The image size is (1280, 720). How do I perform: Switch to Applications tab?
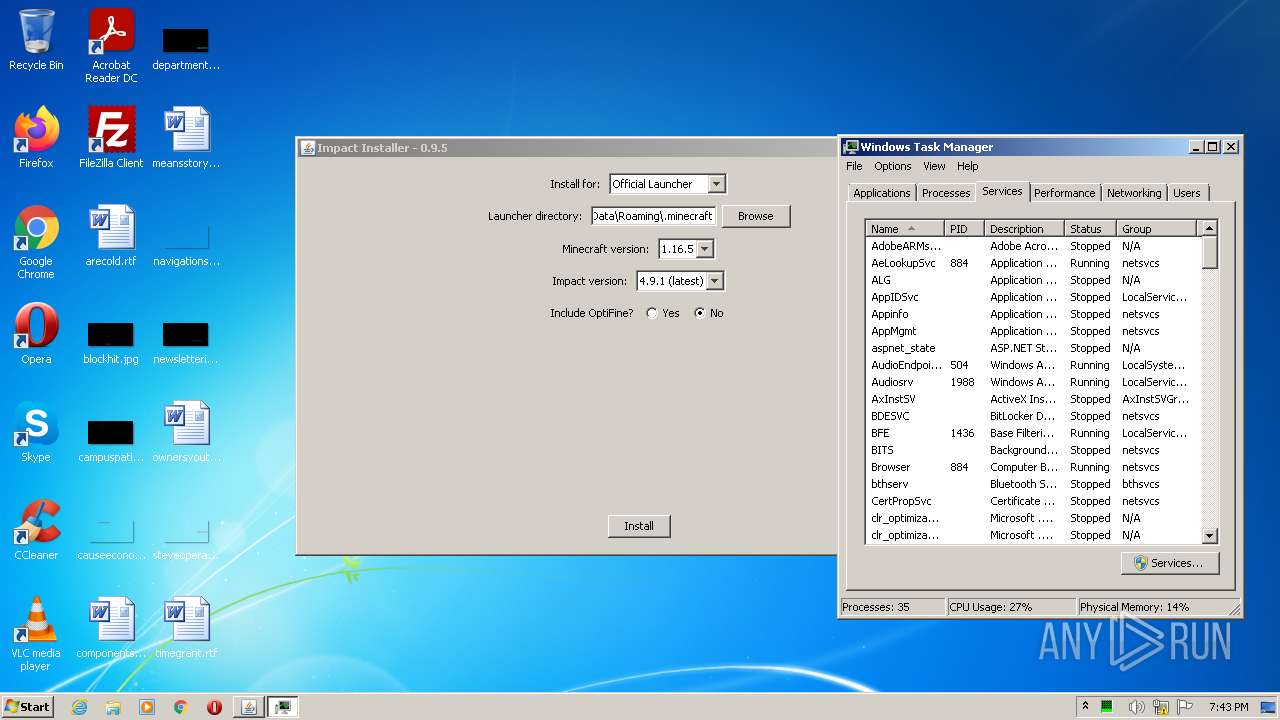coord(882,193)
